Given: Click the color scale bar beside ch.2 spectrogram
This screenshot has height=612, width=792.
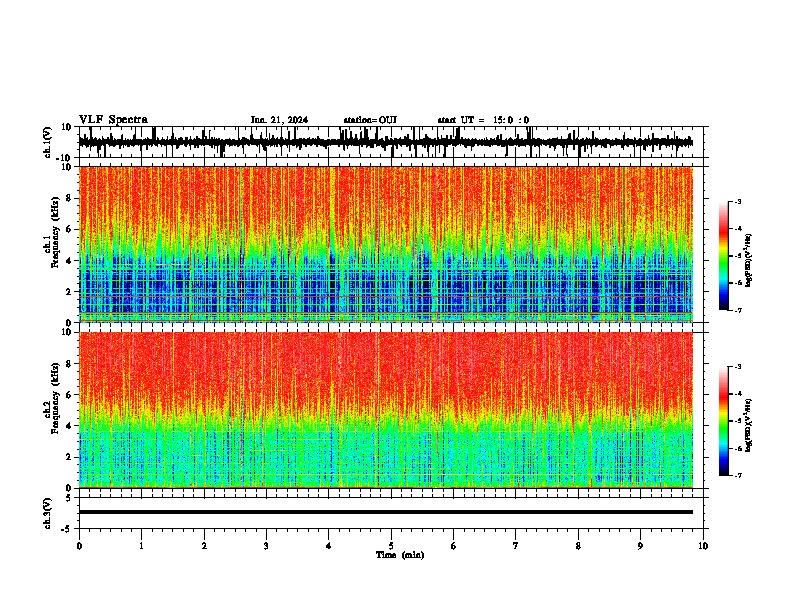Looking at the screenshot, I should coord(724,421).
